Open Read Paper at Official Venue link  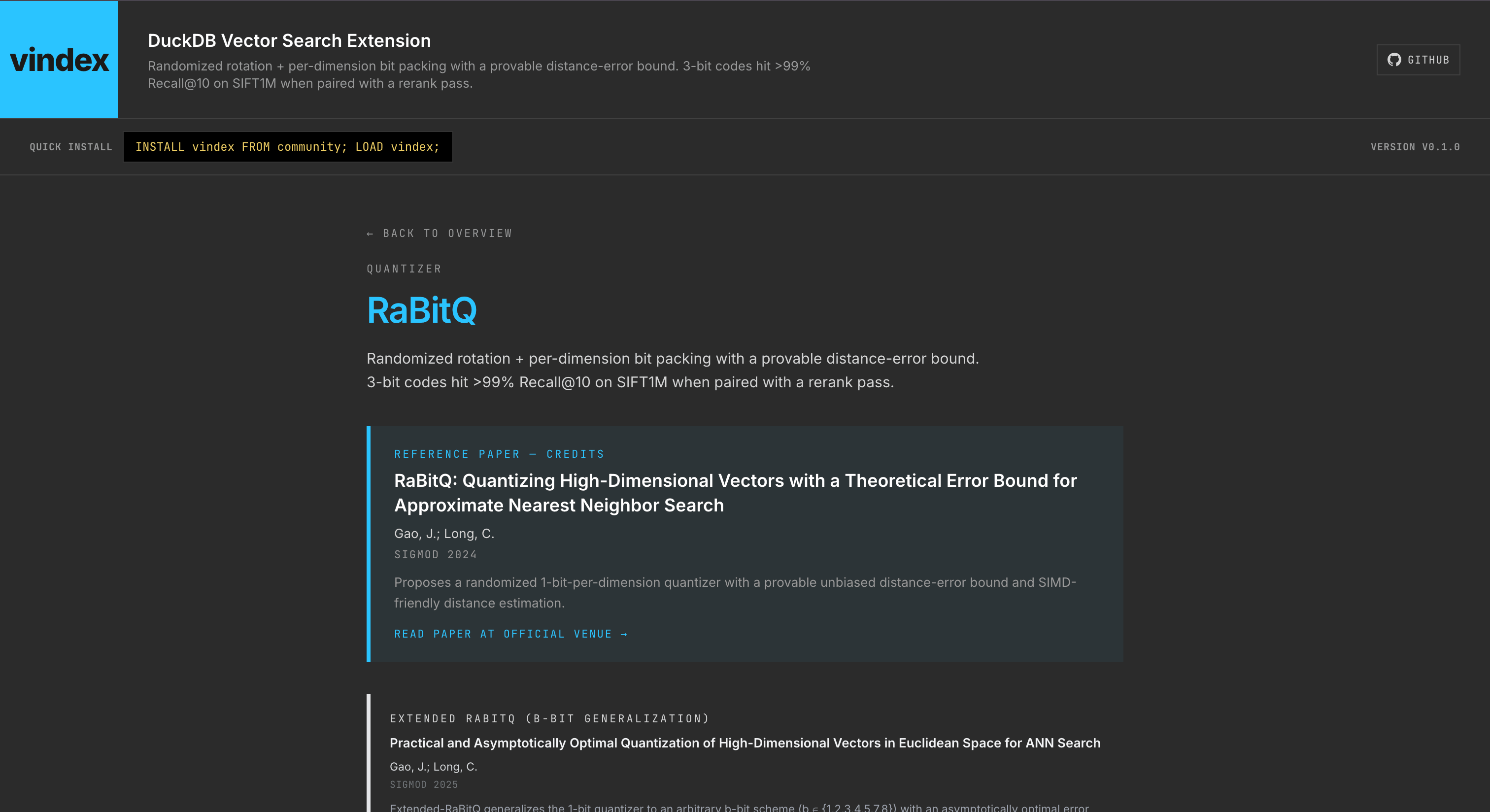tap(511, 634)
